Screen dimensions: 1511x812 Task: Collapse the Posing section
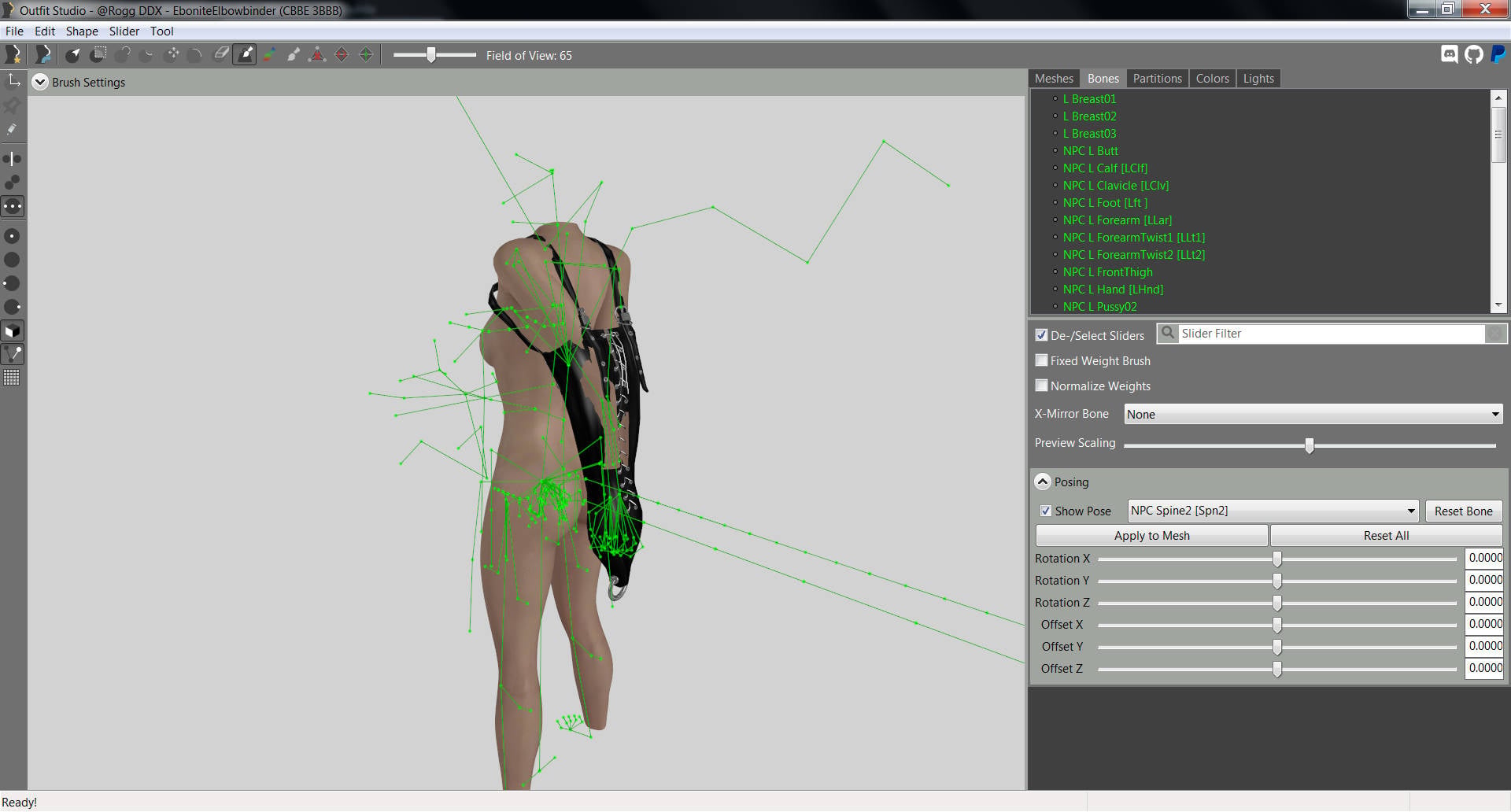coord(1043,482)
